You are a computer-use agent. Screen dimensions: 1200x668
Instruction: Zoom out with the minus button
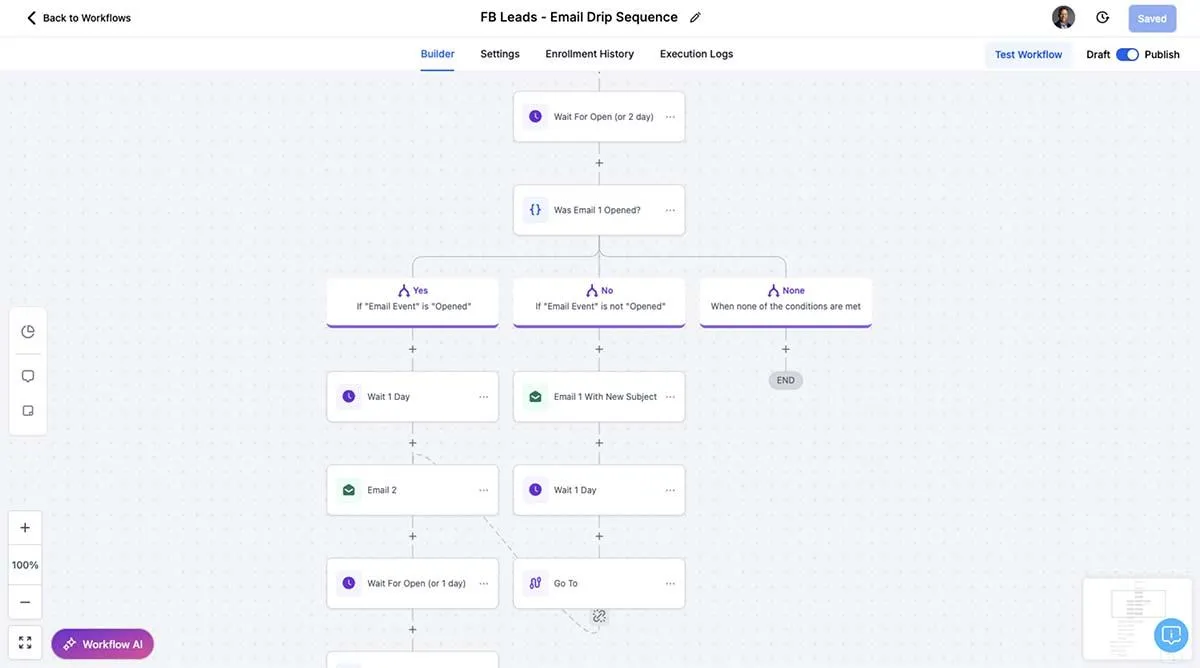(25, 602)
